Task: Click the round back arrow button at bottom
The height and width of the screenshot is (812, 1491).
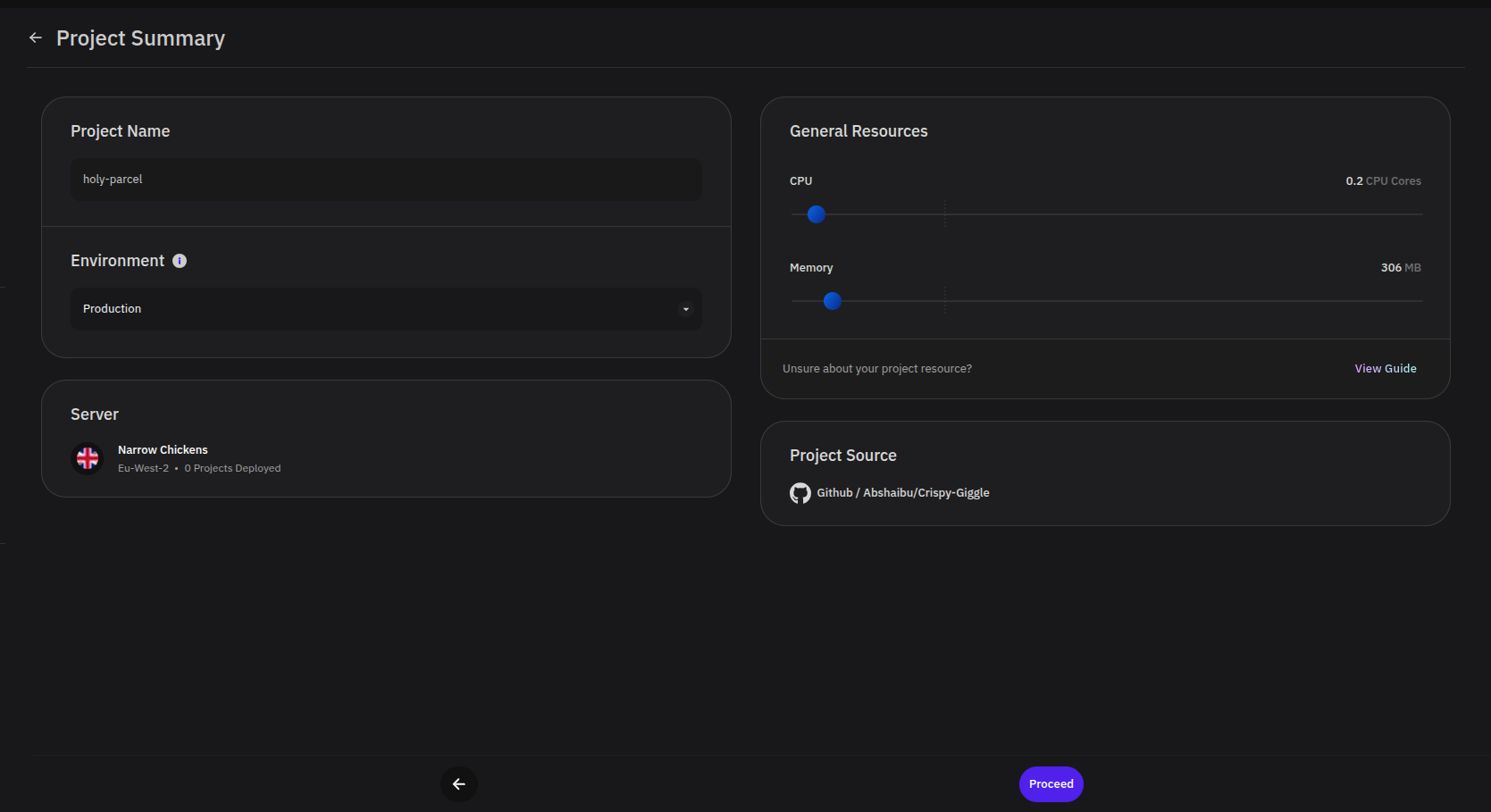Action: click(x=459, y=784)
